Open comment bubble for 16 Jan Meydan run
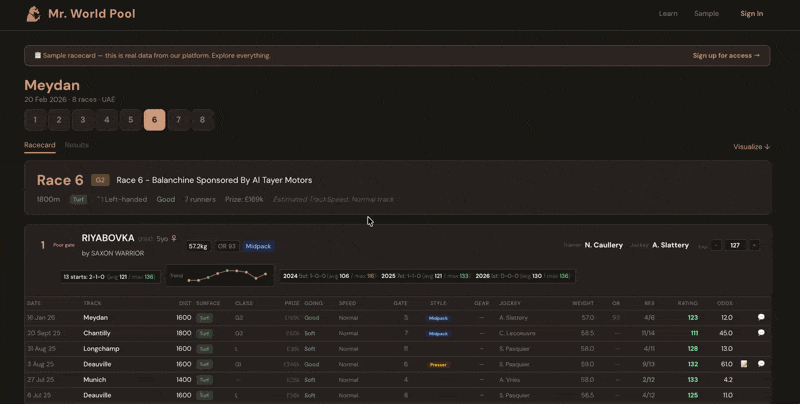Screen dimensions: 800x404 pos(761,317)
